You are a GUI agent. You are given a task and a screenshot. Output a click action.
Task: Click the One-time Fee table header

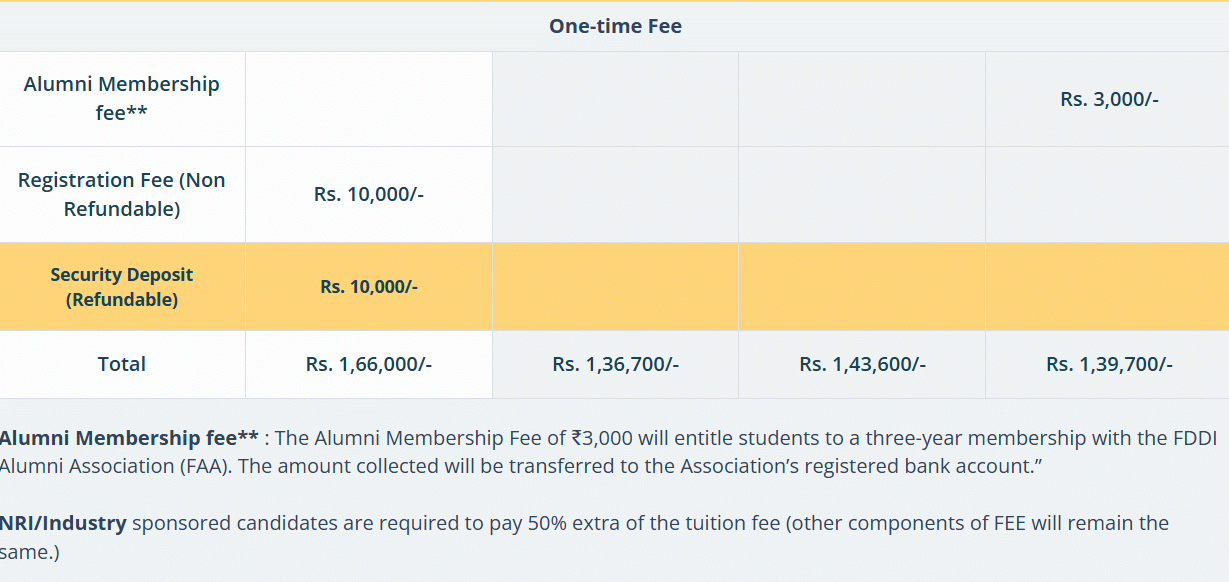click(615, 27)
